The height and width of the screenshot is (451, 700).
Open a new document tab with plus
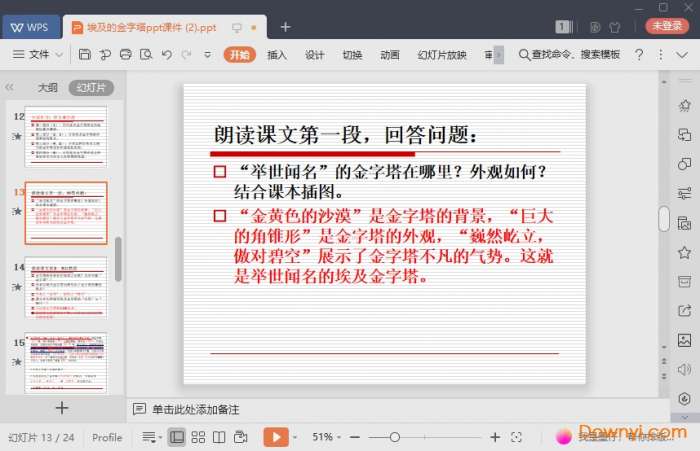pyautogui.click(x=285, y=27)
